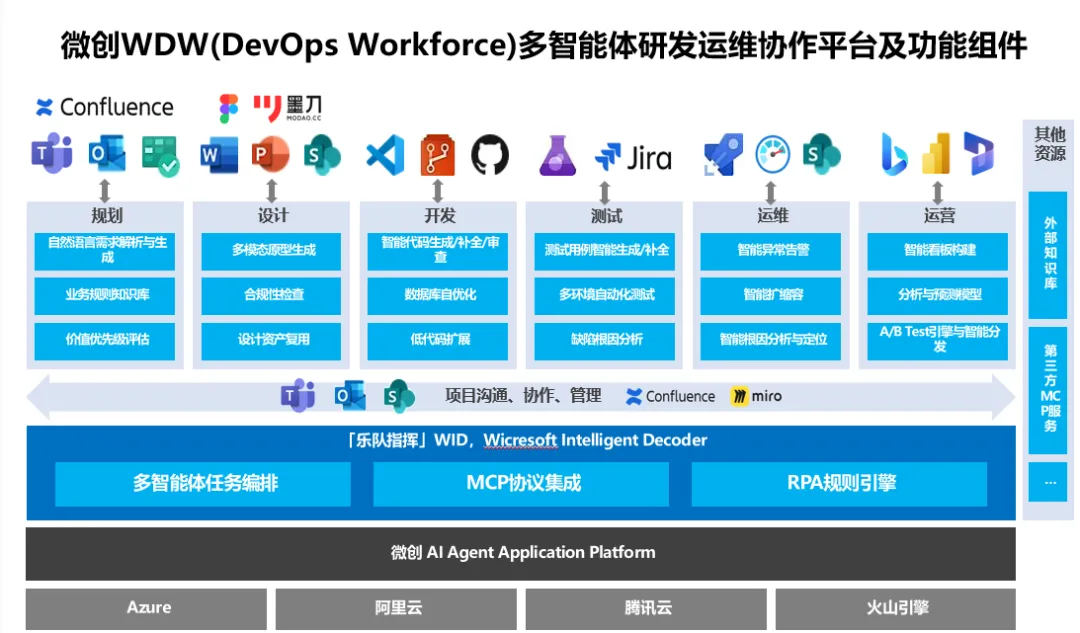Click the GitHub octocat icon

point(490,154)
